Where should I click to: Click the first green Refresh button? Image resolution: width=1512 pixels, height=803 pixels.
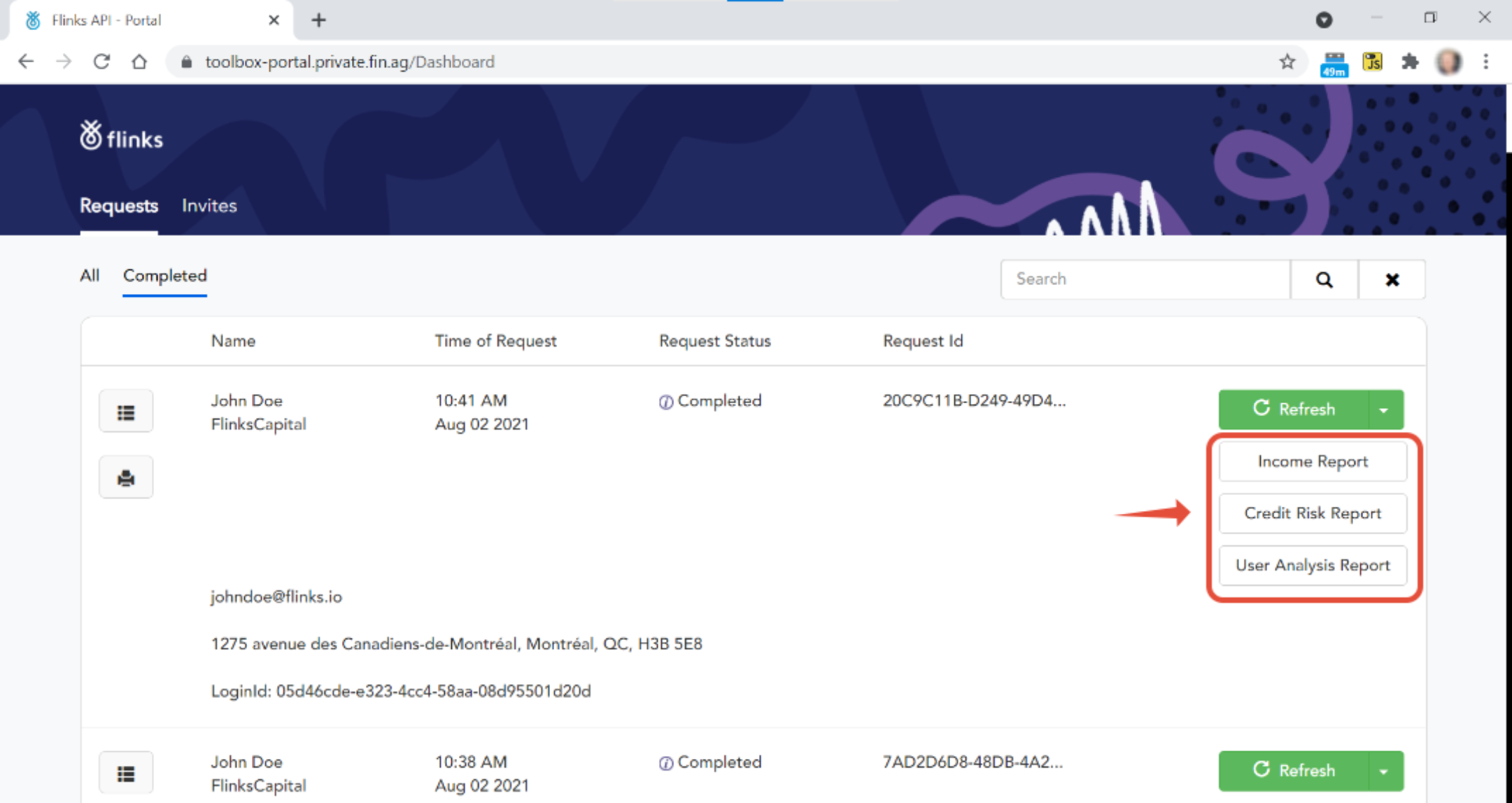pos(1293,410)
